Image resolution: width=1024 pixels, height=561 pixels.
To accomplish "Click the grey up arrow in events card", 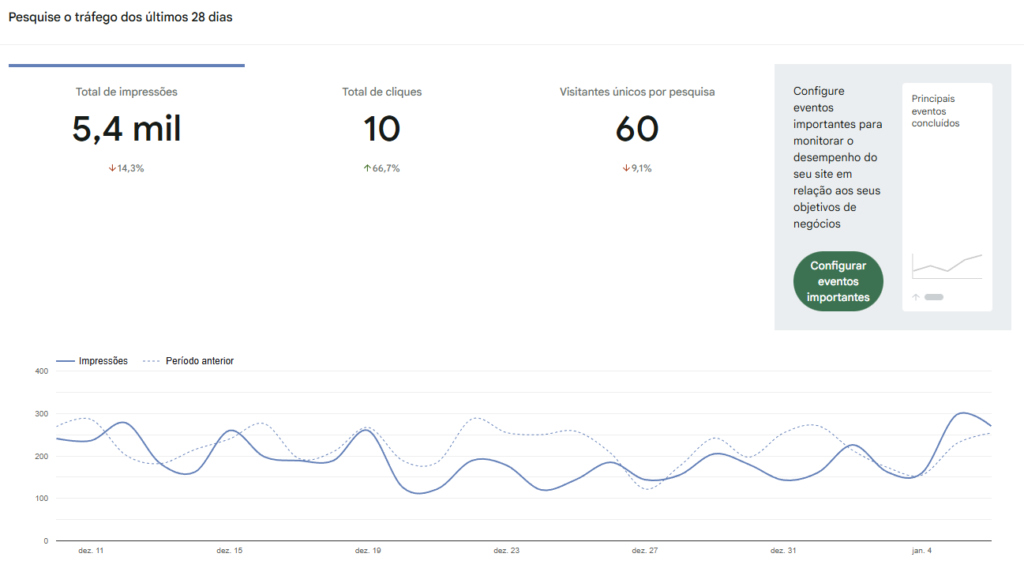I will [916, 297].
